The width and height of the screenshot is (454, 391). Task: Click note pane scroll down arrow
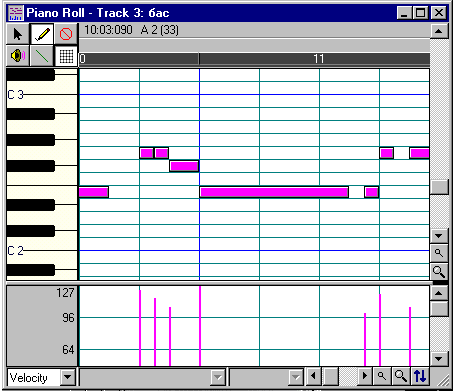coord(439,236)
